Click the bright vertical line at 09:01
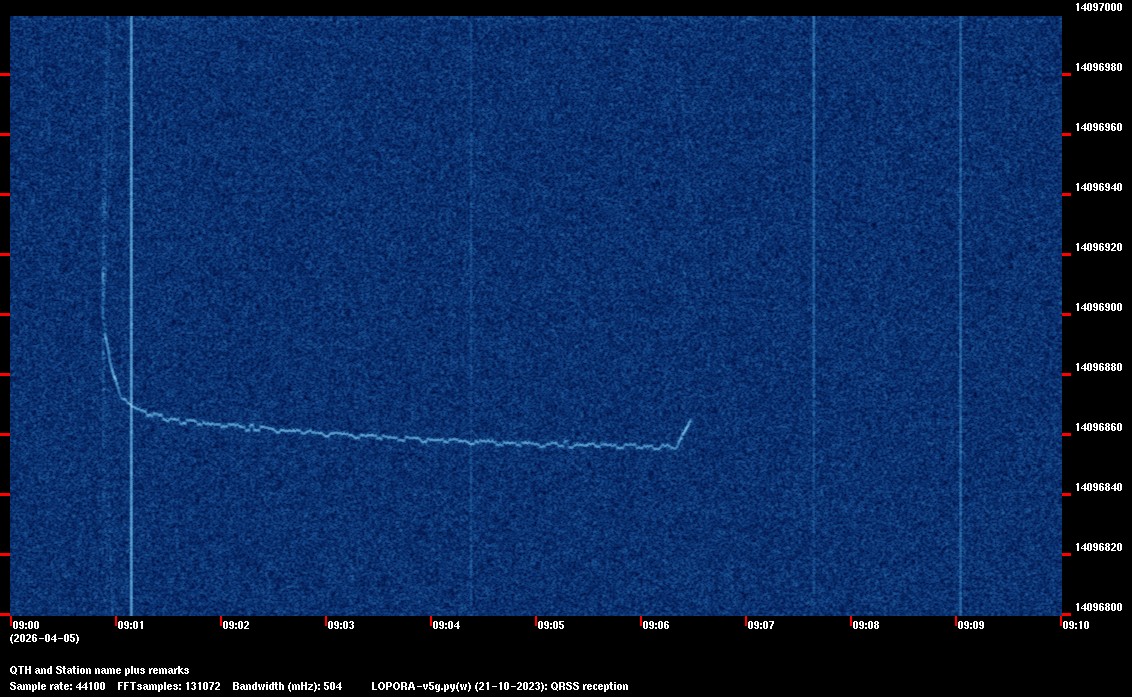 tap(131, 315)
